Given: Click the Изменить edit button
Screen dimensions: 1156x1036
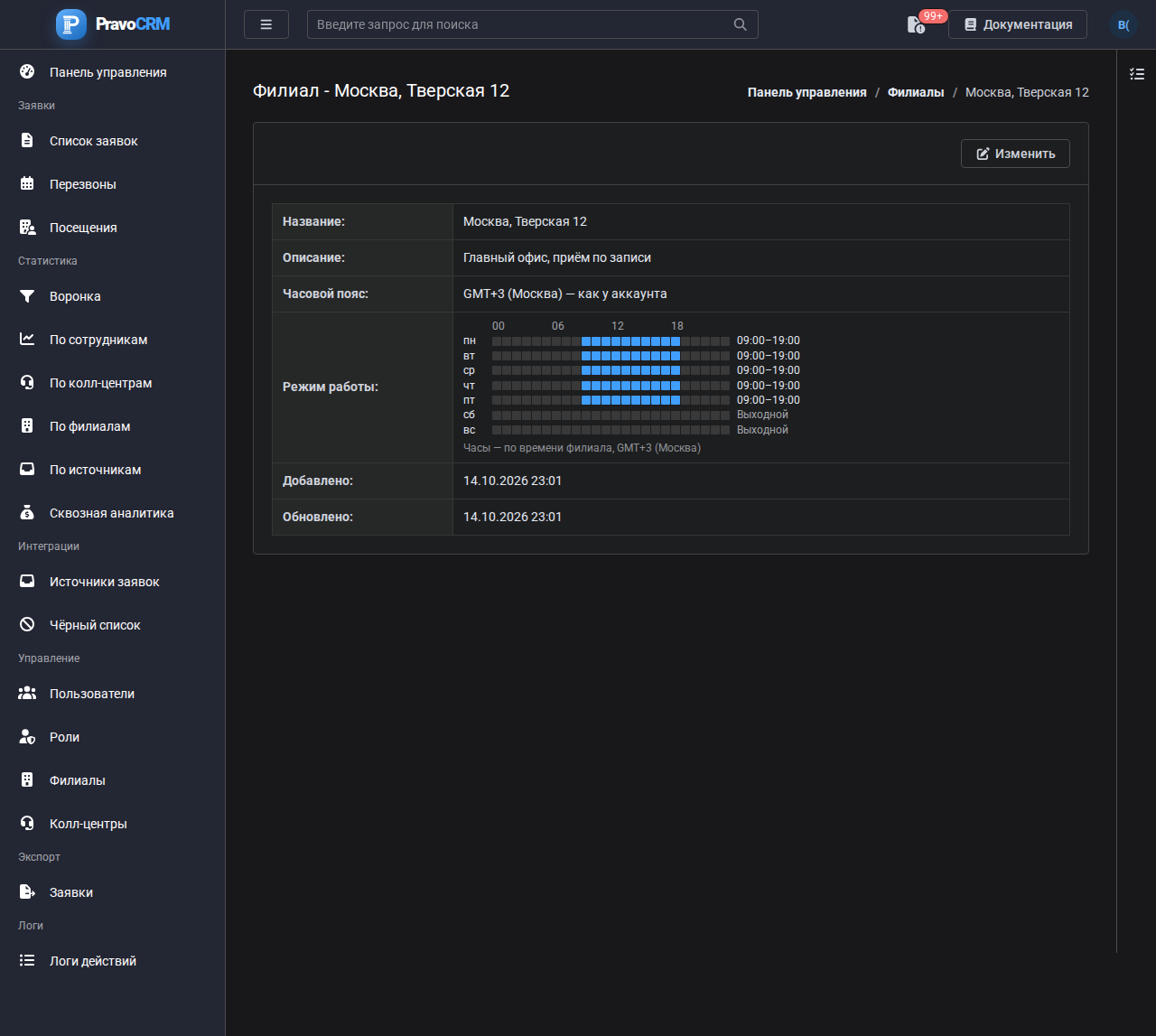Looking at the screenshot, I should click(1015, 154).
